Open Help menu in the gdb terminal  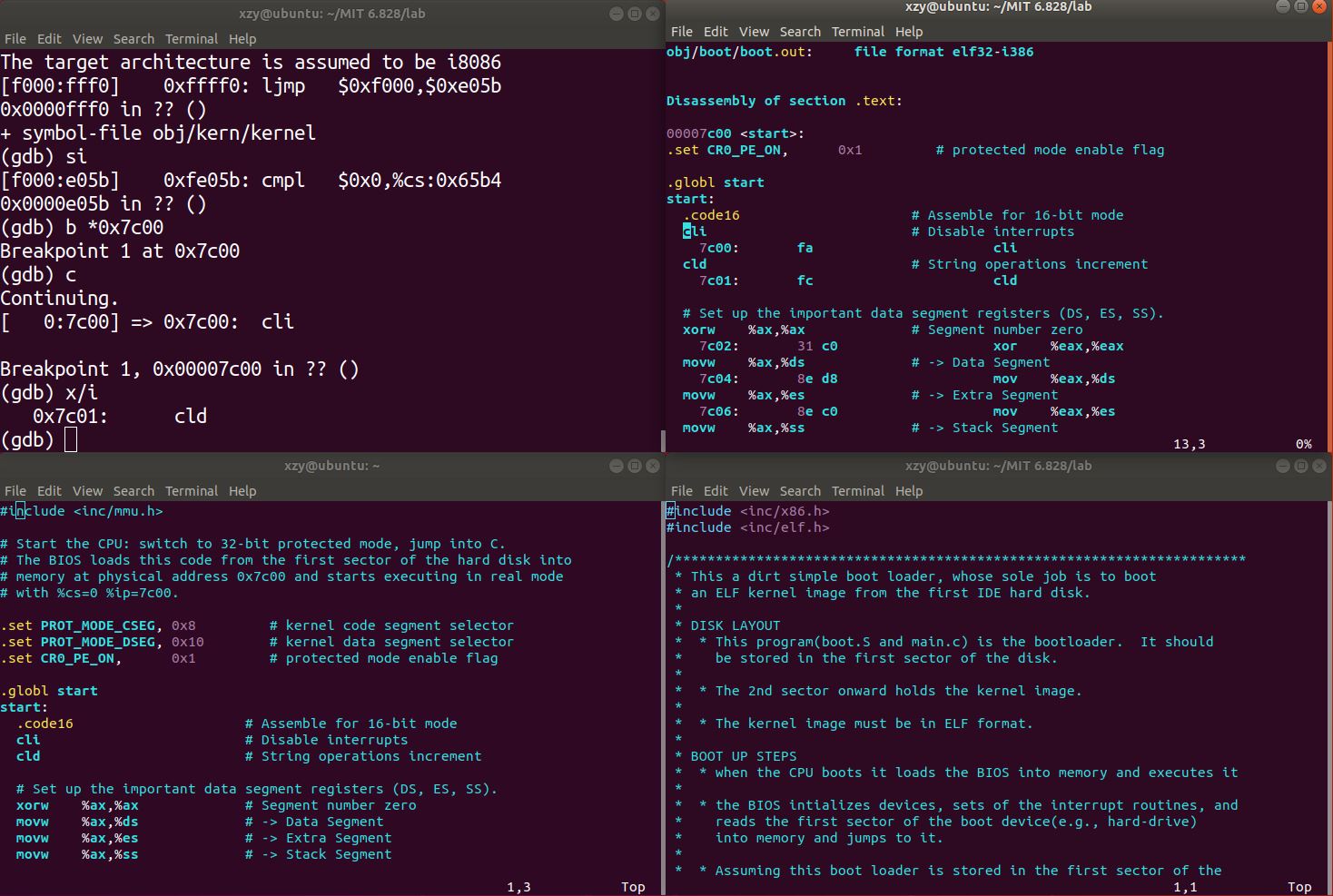(x=242, y=39)
